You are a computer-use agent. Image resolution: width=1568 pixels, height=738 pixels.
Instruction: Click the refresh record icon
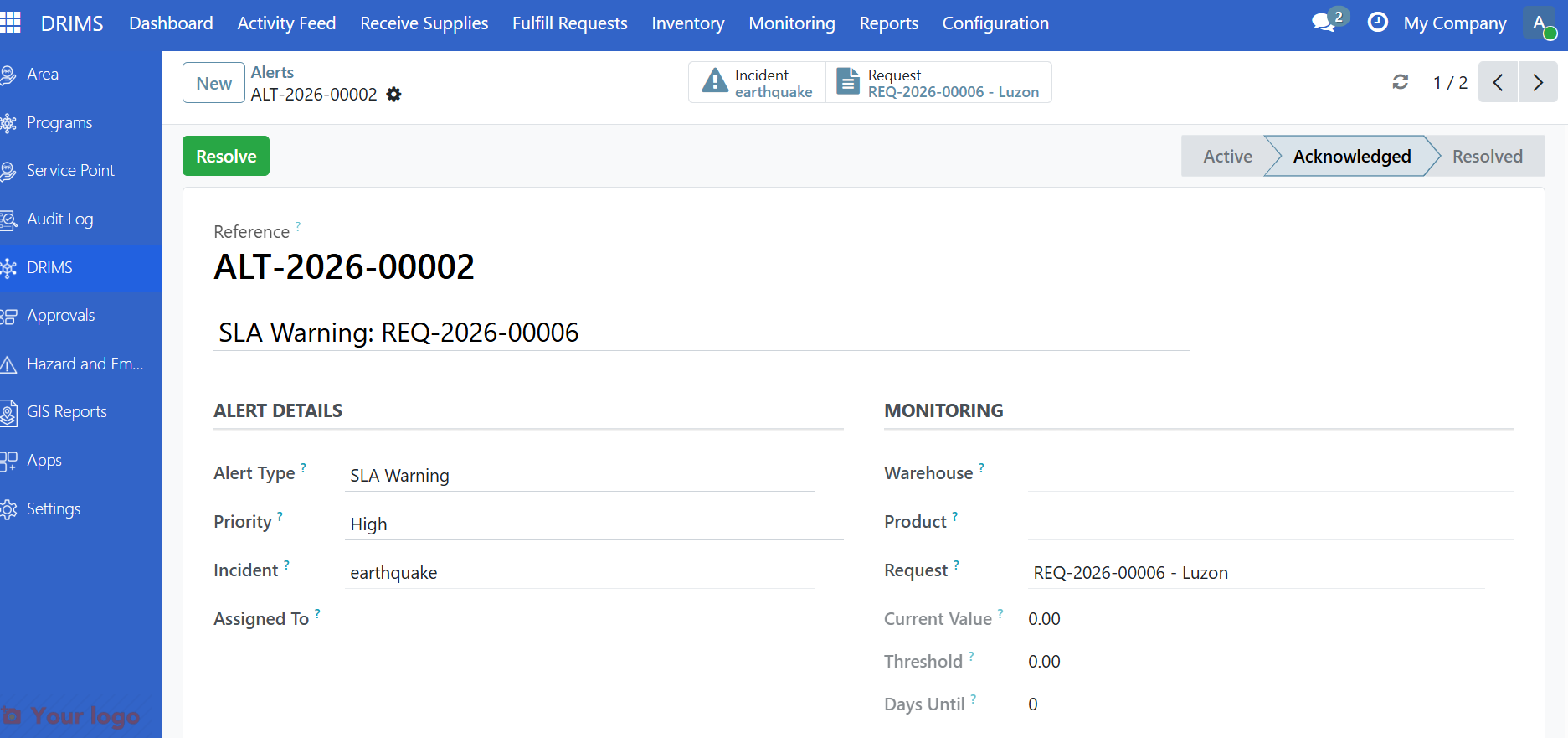click(x=1401, y=82)
